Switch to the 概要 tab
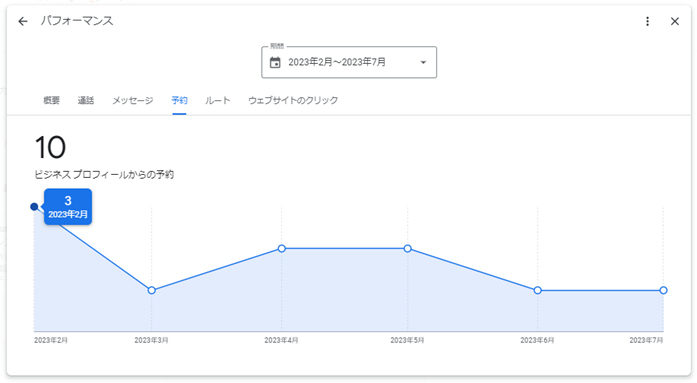This screenshot has width=697, height=383. [51, 100]
